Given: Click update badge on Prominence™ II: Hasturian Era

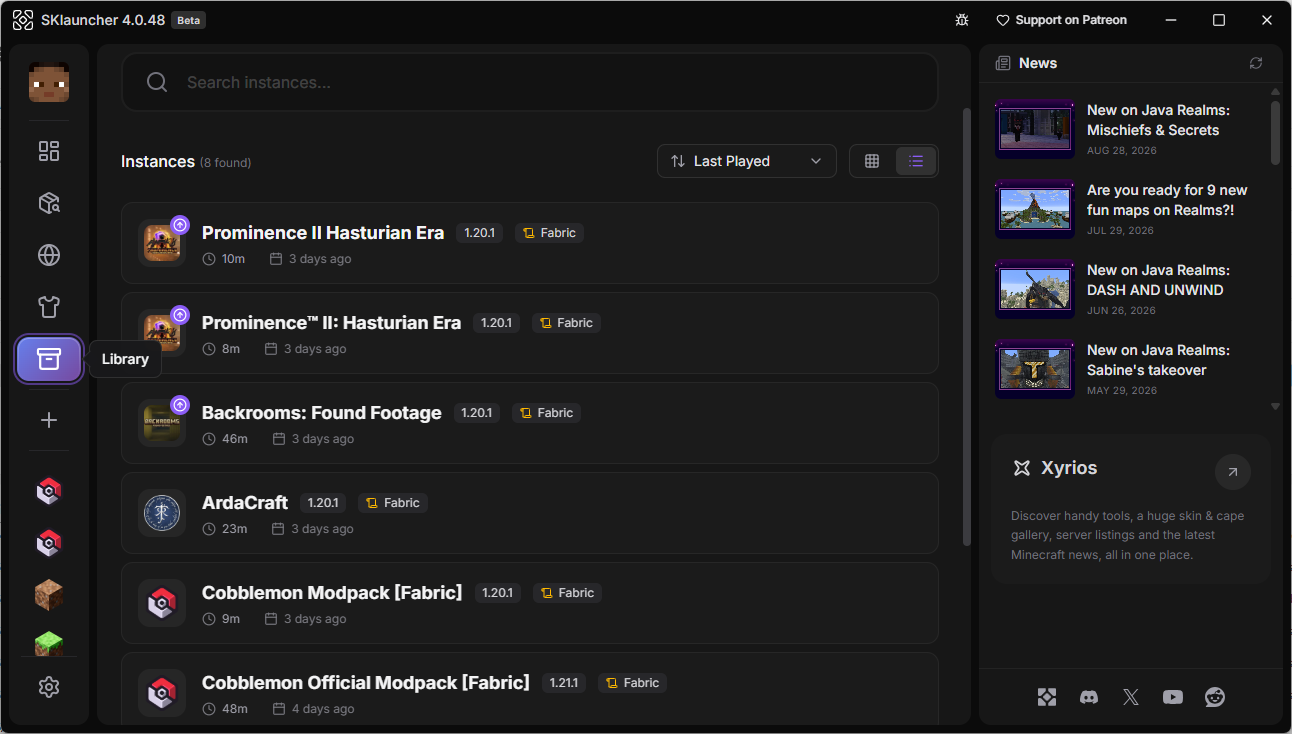Looking at the screenshot, I should pyautogui.click(x=180, y=315).
